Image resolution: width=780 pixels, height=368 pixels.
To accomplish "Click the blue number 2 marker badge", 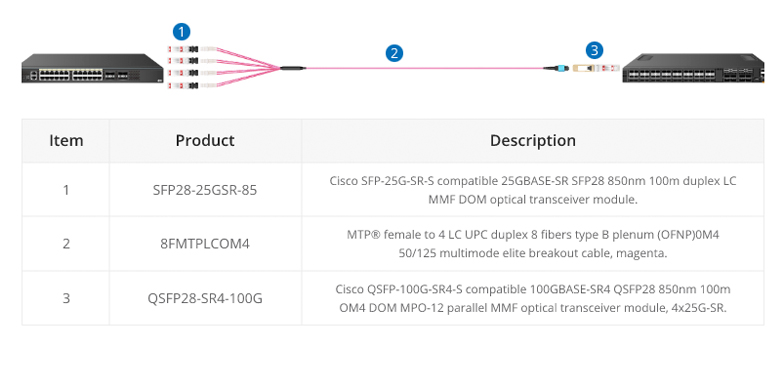I will [394, 53].
